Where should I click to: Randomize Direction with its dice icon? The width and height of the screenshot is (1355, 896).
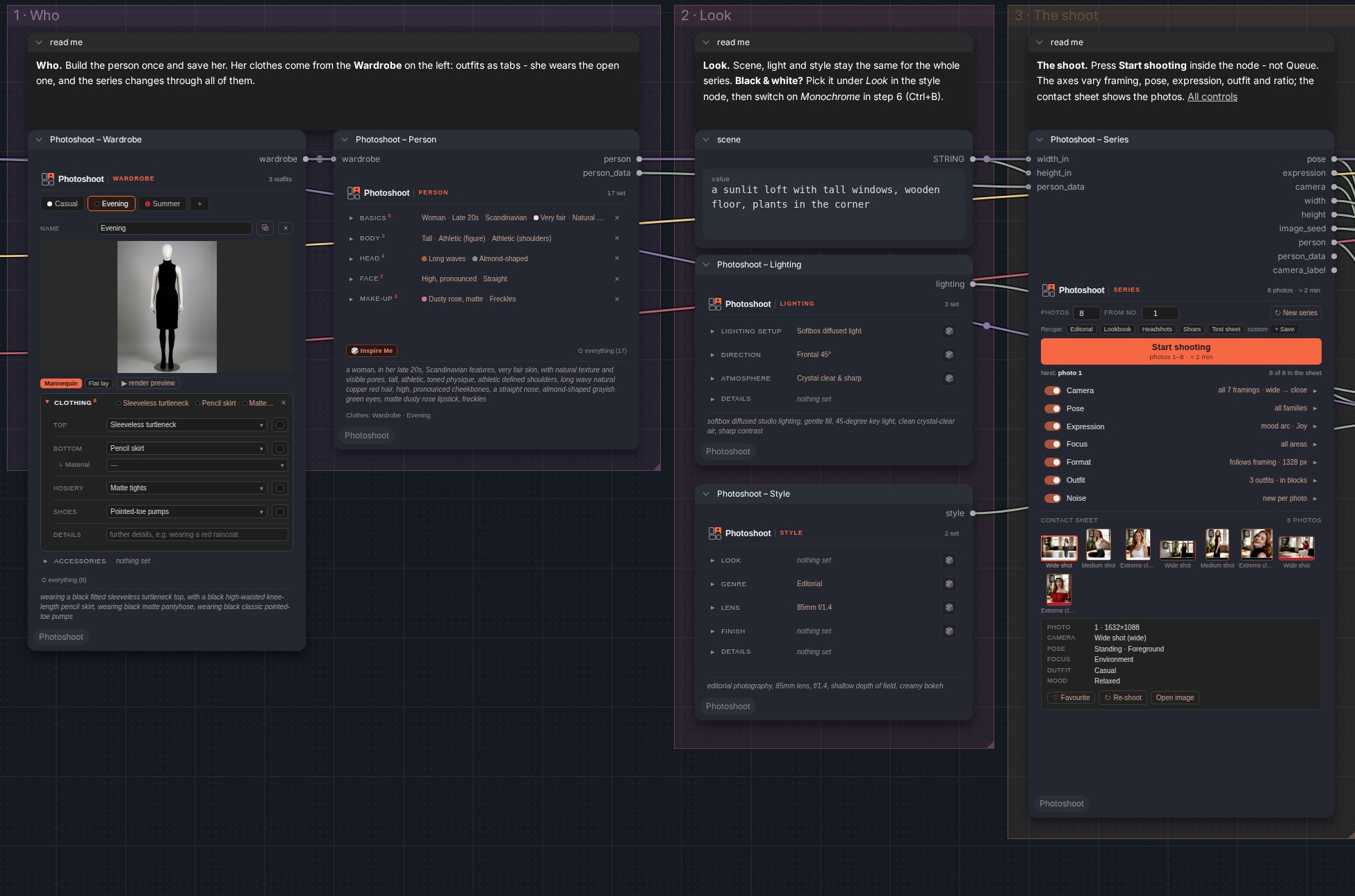click(949, 355)
